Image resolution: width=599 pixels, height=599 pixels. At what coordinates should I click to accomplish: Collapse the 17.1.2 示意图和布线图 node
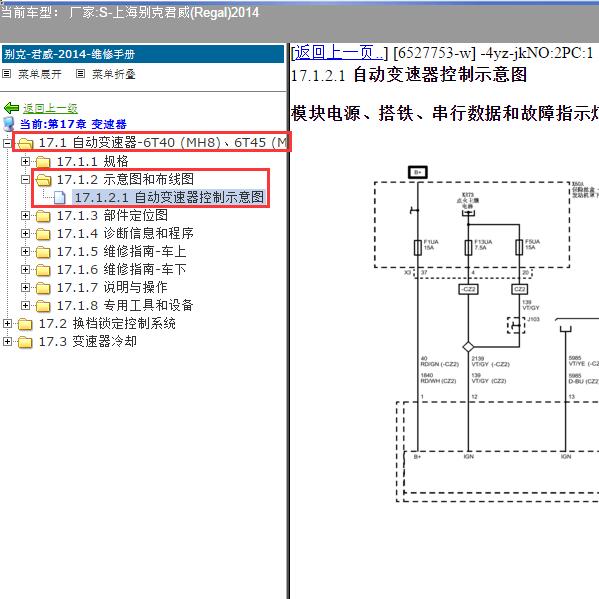[x=25, y=180]
